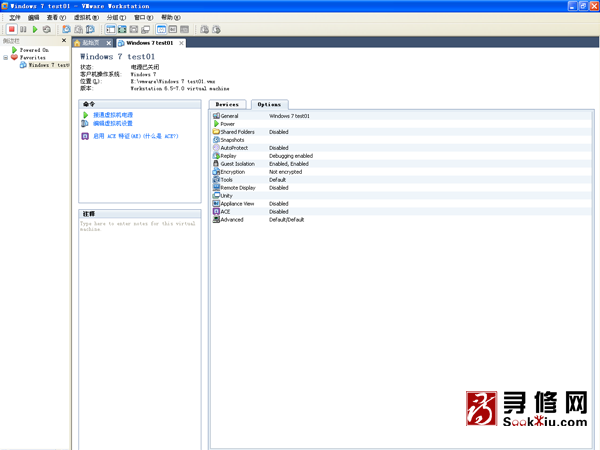Click the AutoProtect option icon
600x450 pixels.
click(216, 148)
